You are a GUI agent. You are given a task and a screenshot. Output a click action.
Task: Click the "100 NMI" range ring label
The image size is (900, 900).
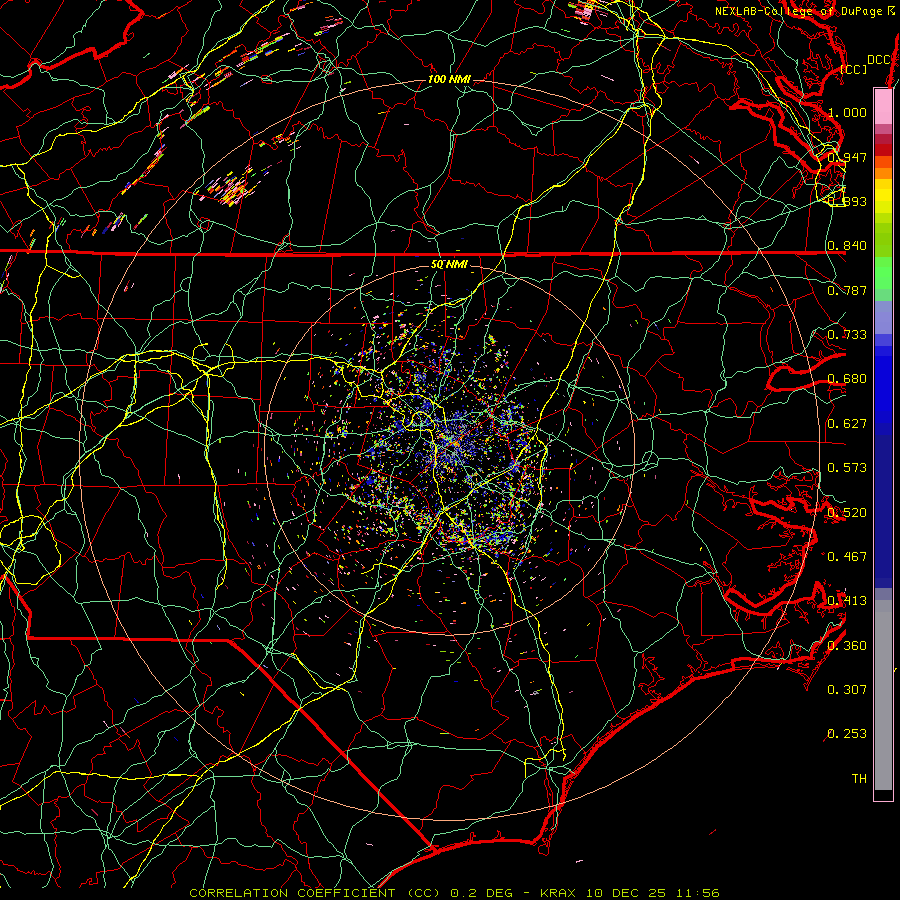(x=449, y=79)
